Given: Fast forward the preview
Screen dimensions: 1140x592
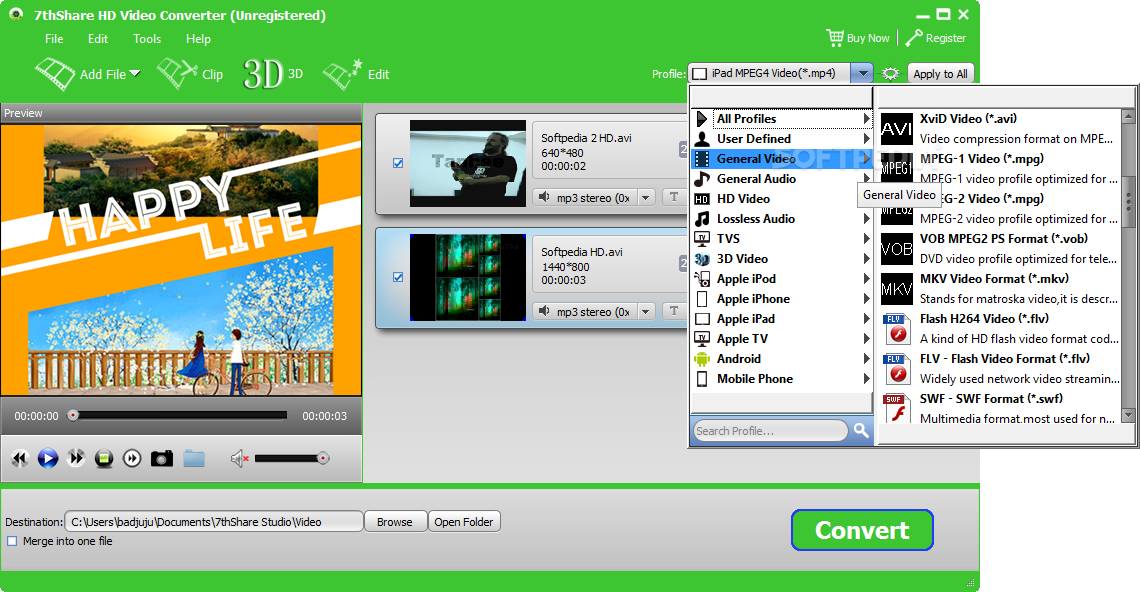Looking at the screenshot, I should point(76,458).
